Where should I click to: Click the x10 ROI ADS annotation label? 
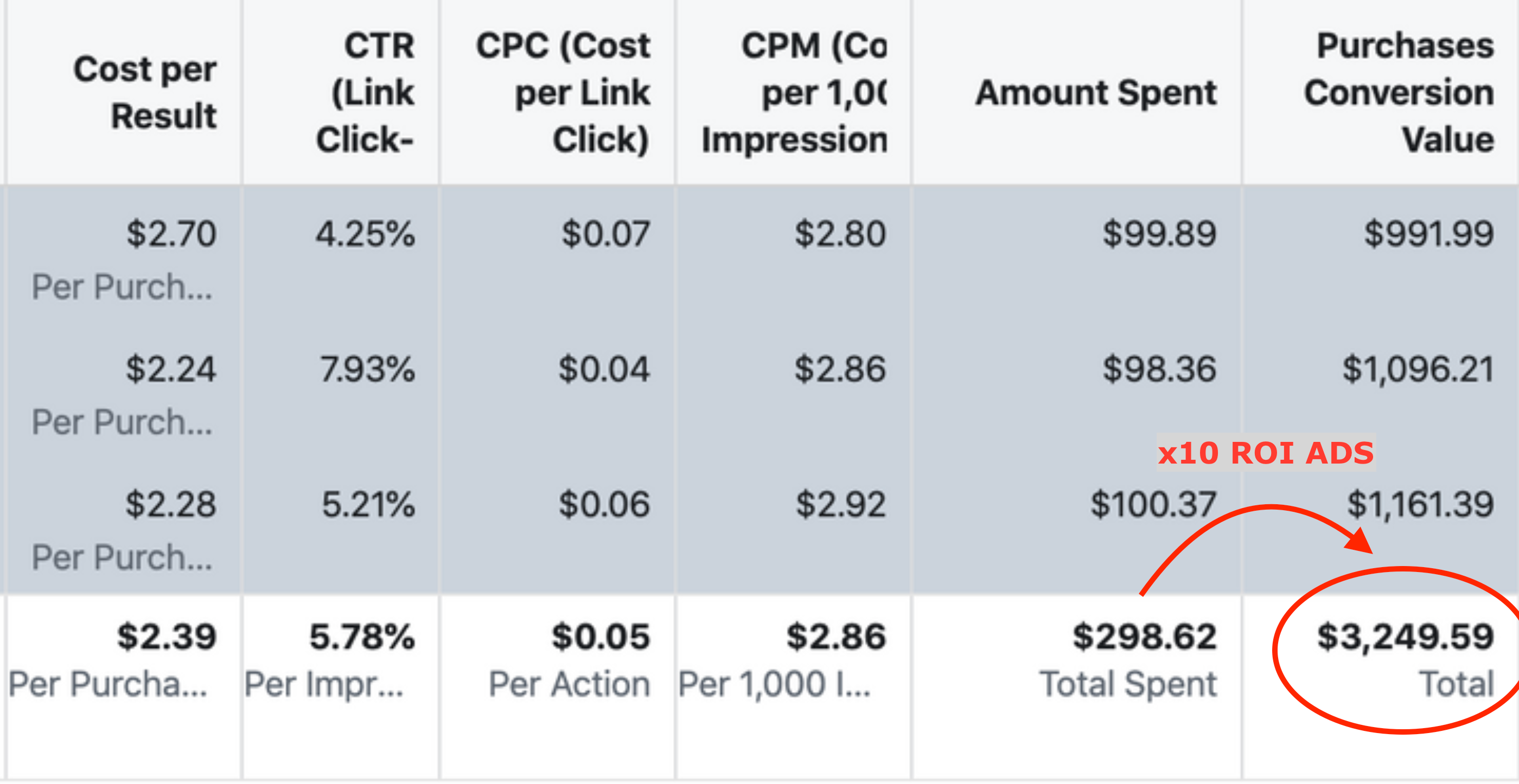point(1266,453)
